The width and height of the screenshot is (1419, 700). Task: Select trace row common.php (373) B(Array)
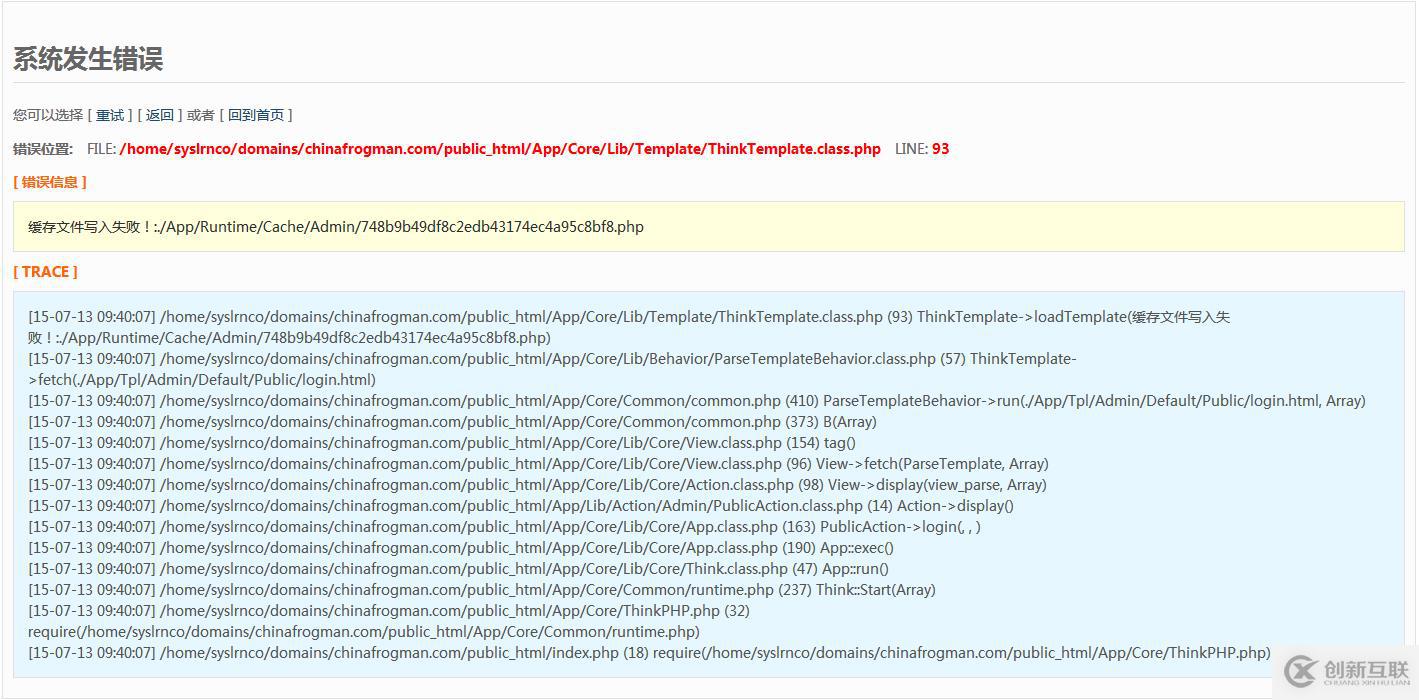[452, 422]
